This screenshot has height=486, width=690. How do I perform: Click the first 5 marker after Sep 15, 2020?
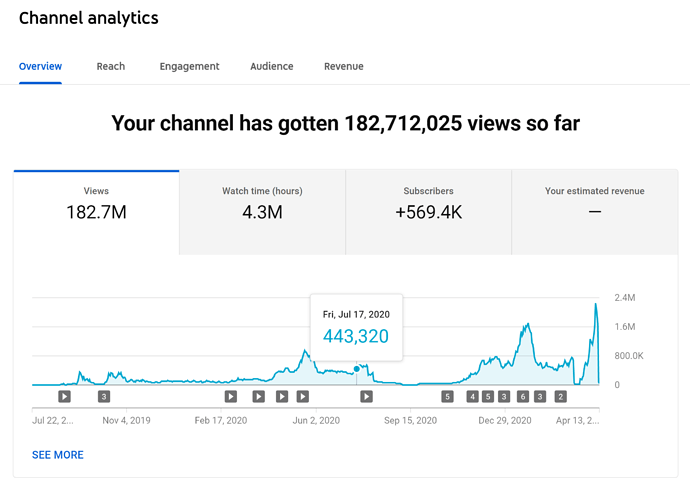pyautogui.click(x=447, y=396)
